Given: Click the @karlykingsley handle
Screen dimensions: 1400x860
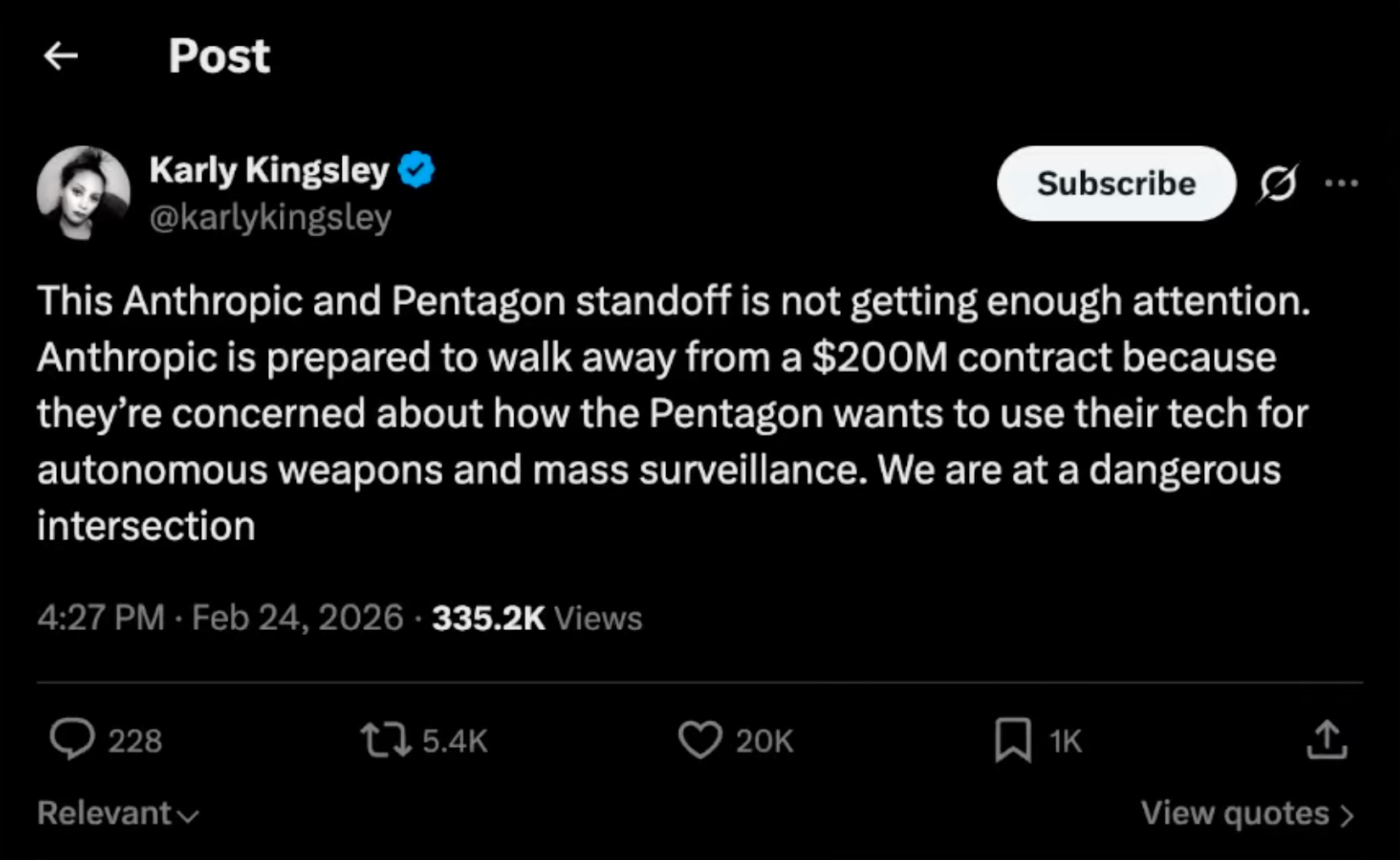Looking at the screenshot, I should pos(270,217).
